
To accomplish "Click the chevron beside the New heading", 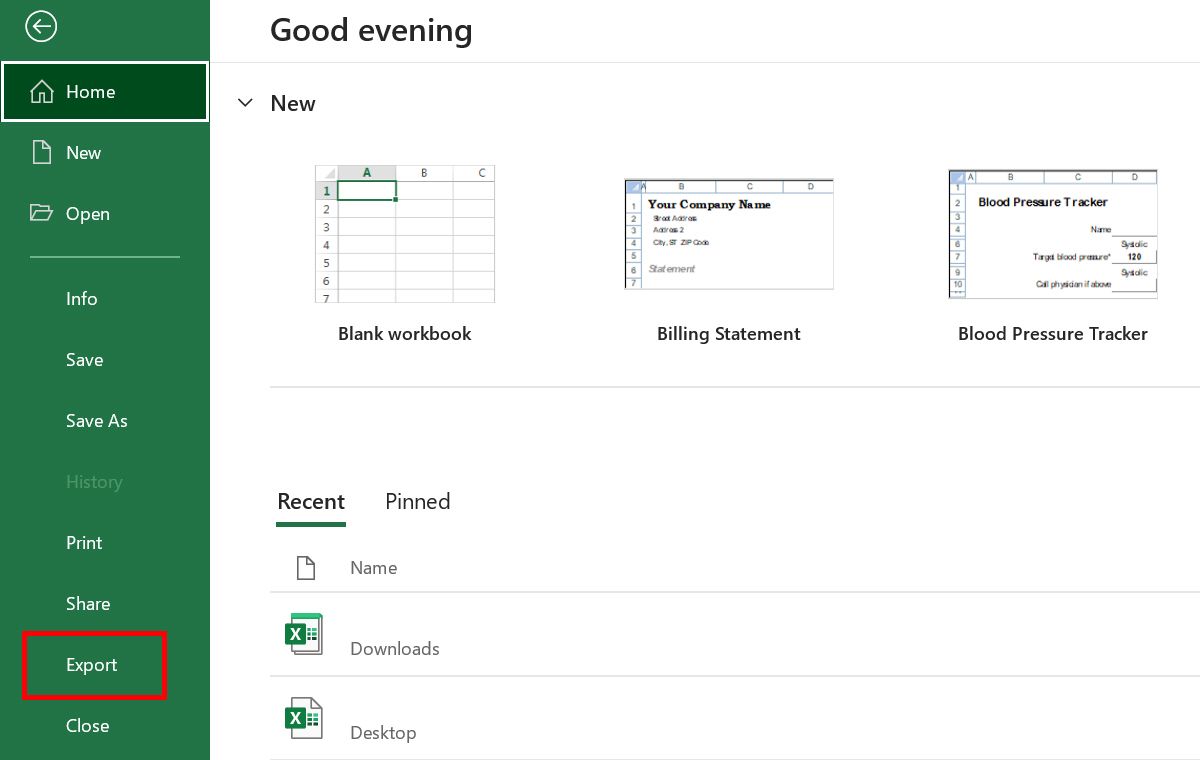I will (x=245, y=103).
